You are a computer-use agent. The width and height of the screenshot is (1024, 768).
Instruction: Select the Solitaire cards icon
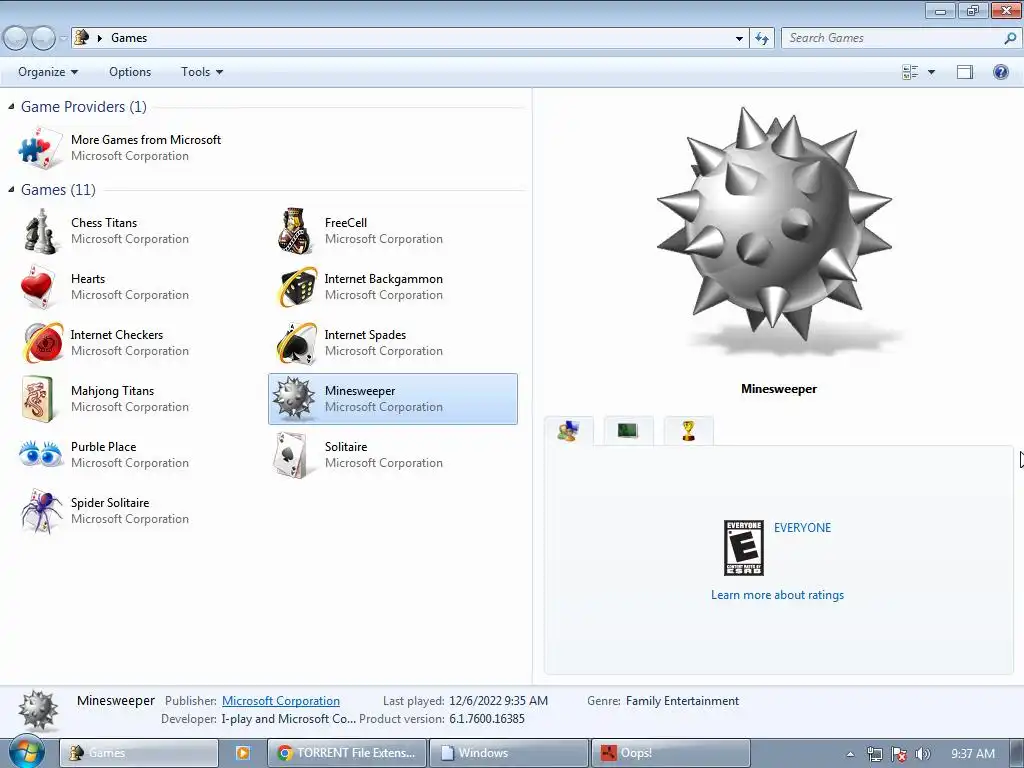pos(291,455)
